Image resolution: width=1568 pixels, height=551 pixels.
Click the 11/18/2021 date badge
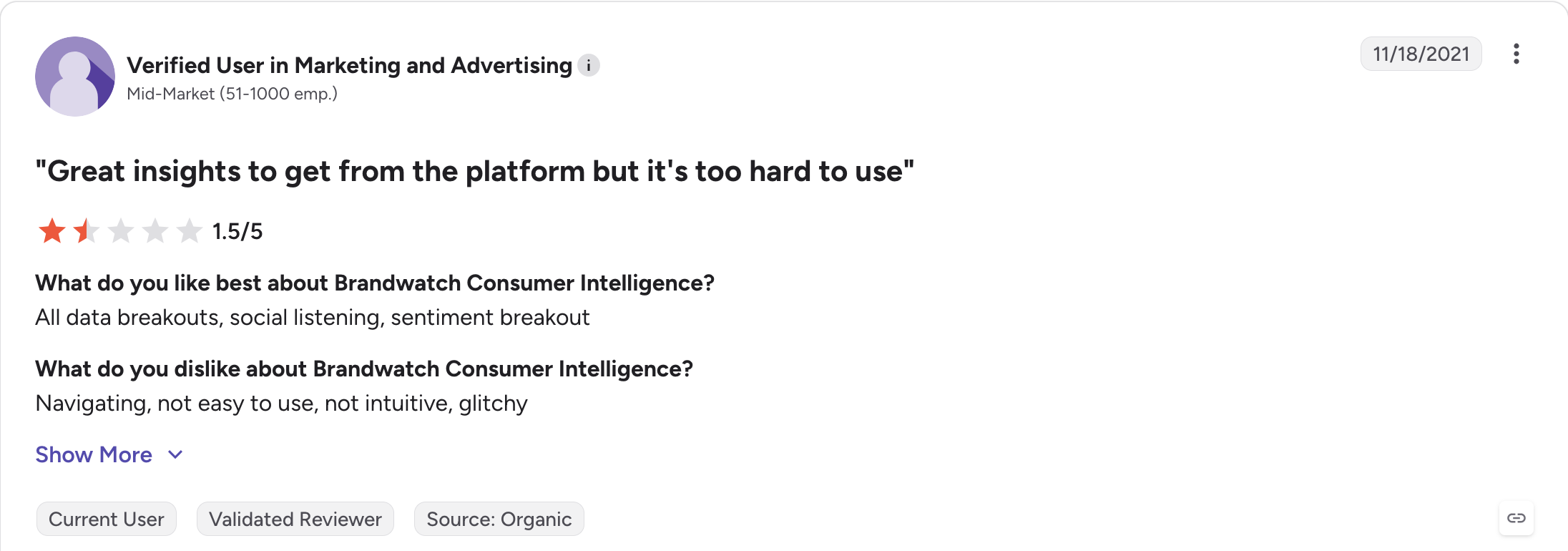[1421, 54]
